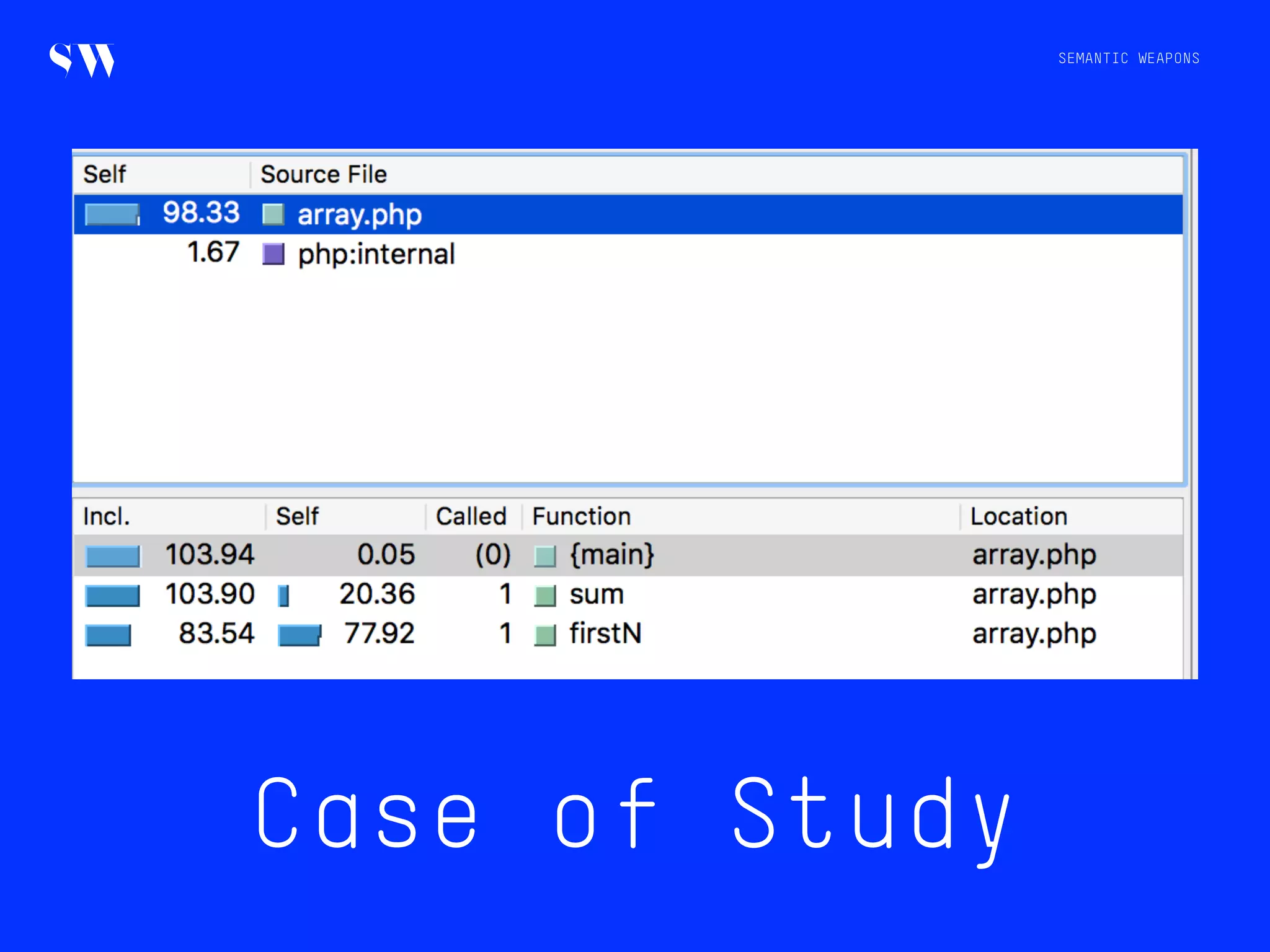
Task: Click the array.php location of {main}
Action: point(1034,556)
